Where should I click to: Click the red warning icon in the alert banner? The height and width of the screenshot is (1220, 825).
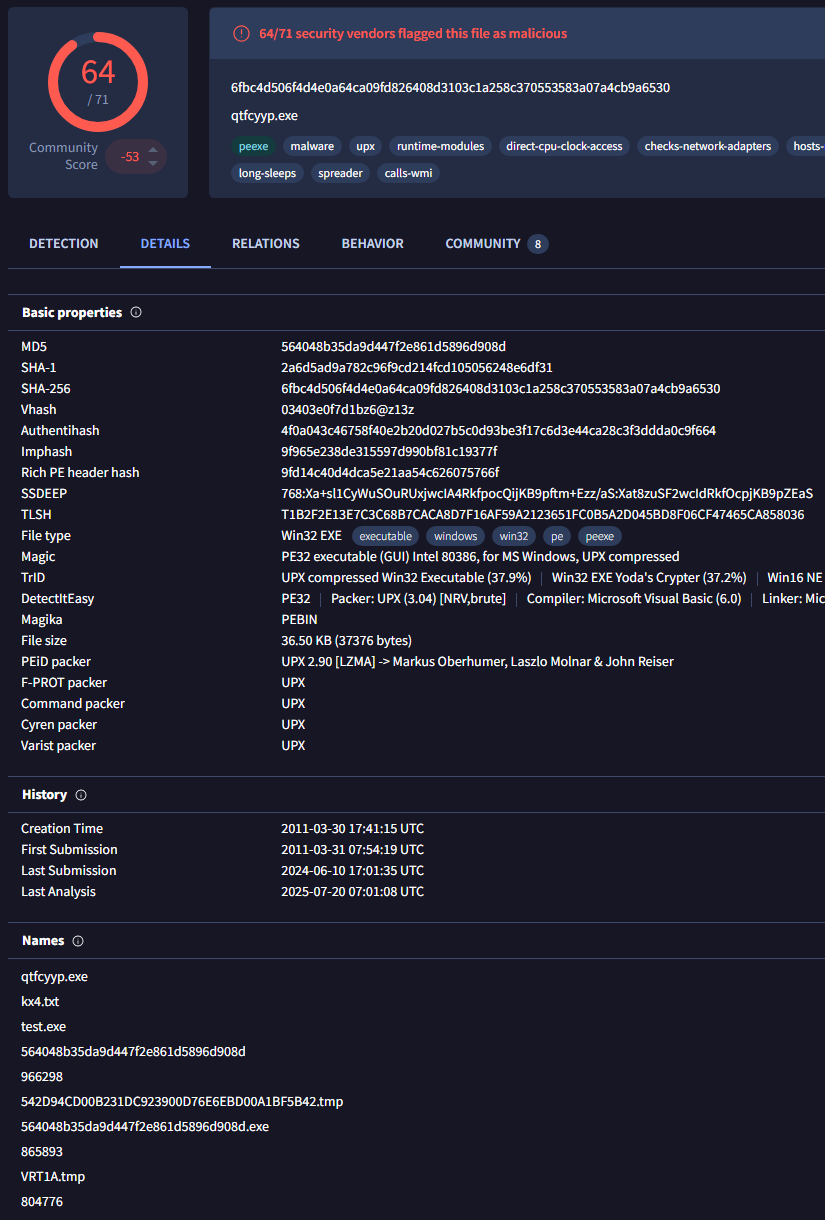[x=241, y=34]
